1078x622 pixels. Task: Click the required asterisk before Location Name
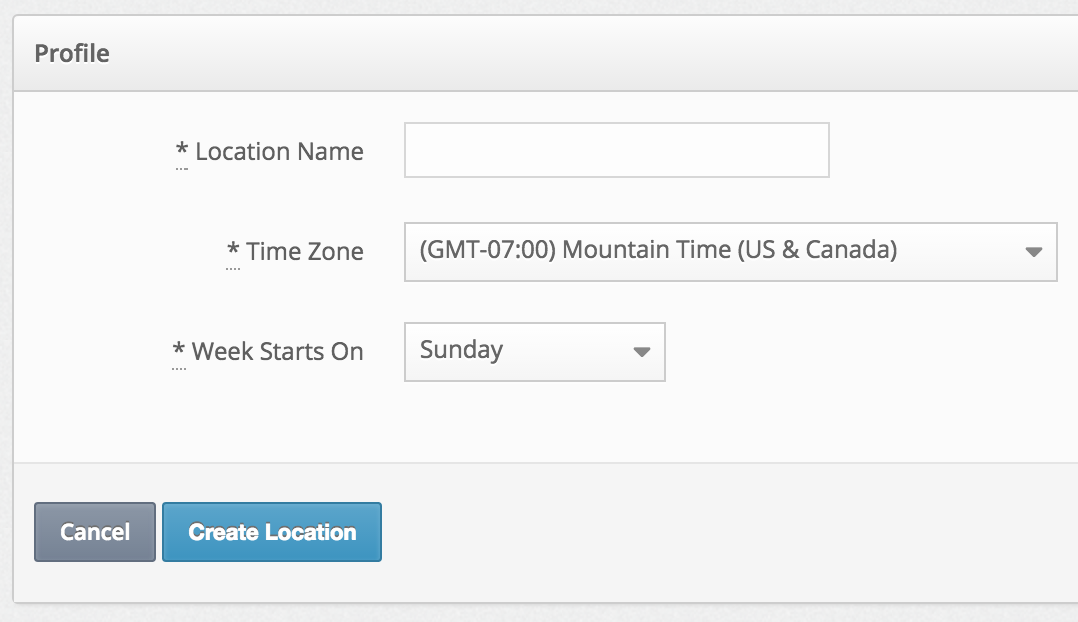tap(182, 151)
